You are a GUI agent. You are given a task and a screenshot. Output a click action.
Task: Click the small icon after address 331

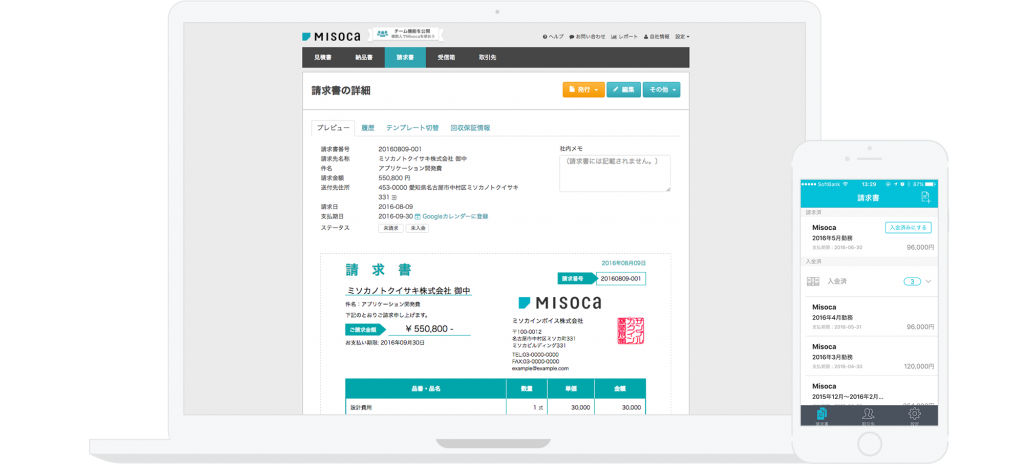[394, 197]
